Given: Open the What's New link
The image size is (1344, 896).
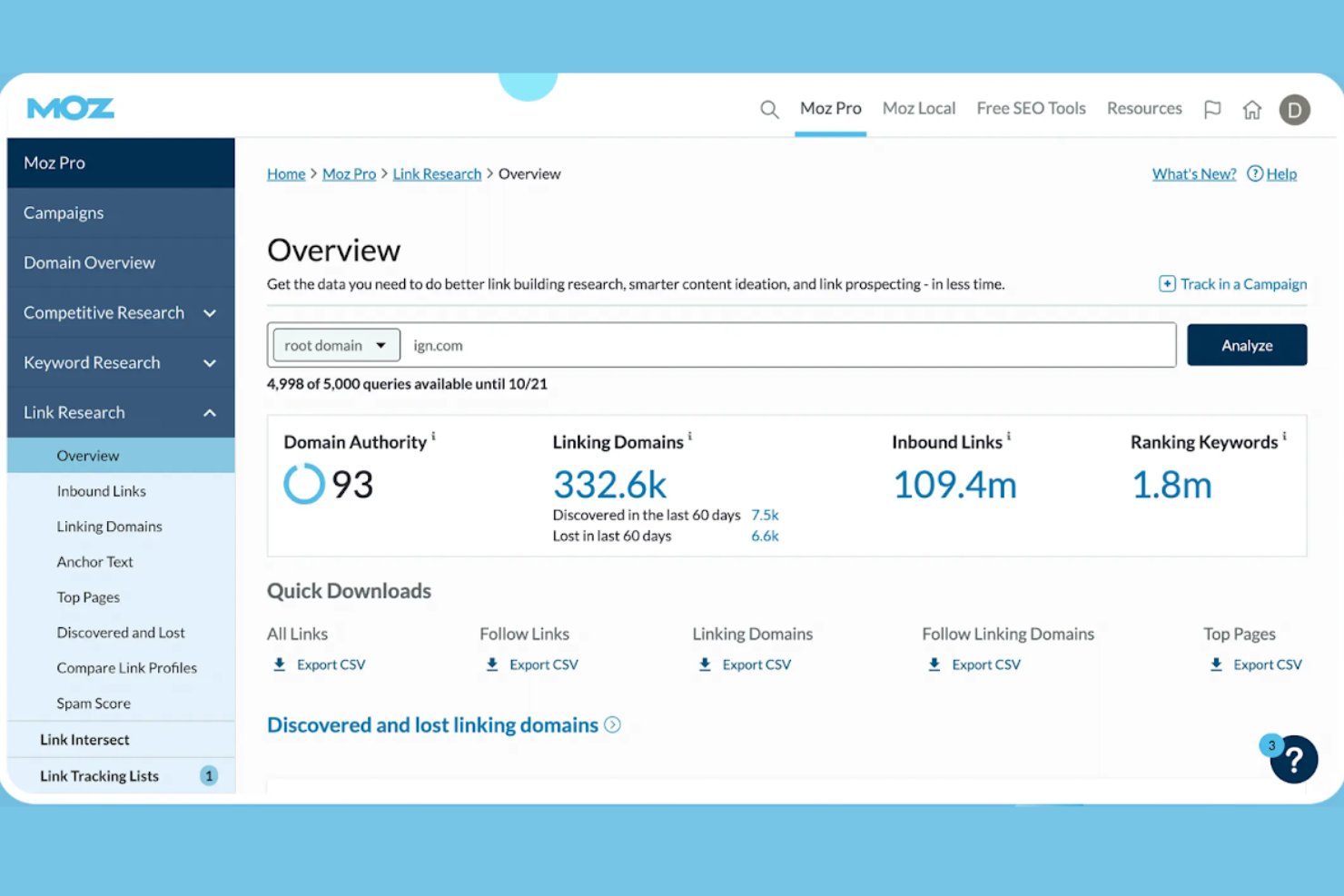Looking at the screenshot, I should coord(1193,173).
